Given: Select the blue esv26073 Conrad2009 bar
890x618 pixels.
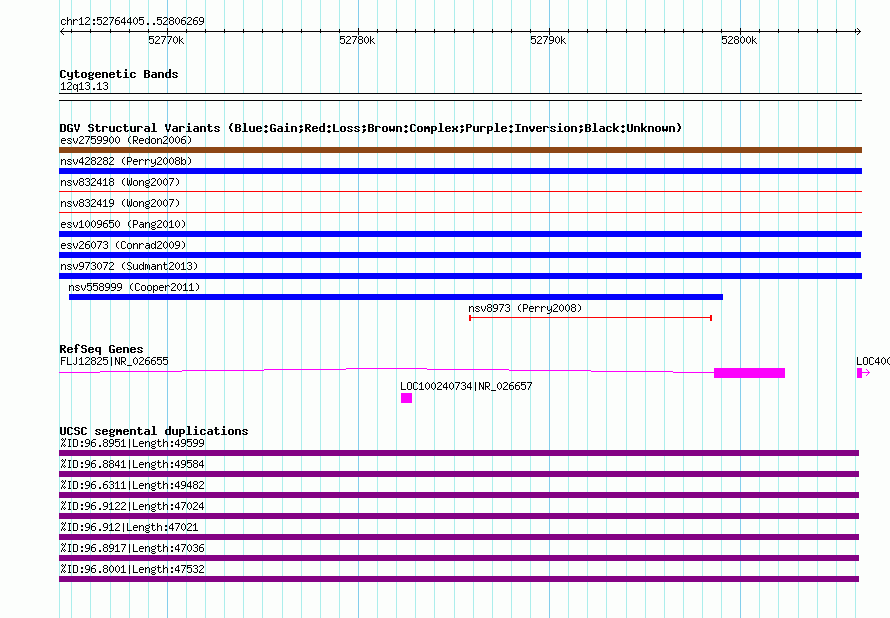Looking at the screenshot, I should pos(460,255).
